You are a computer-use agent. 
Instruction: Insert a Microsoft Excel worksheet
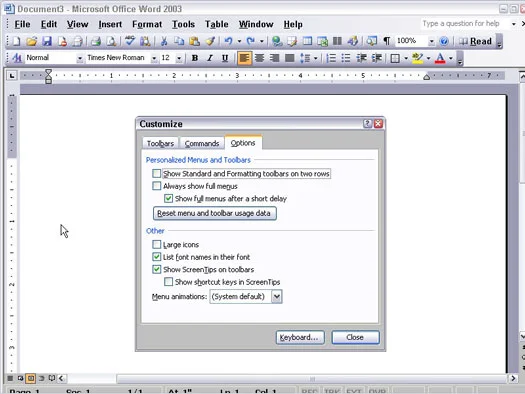[322, 42]
